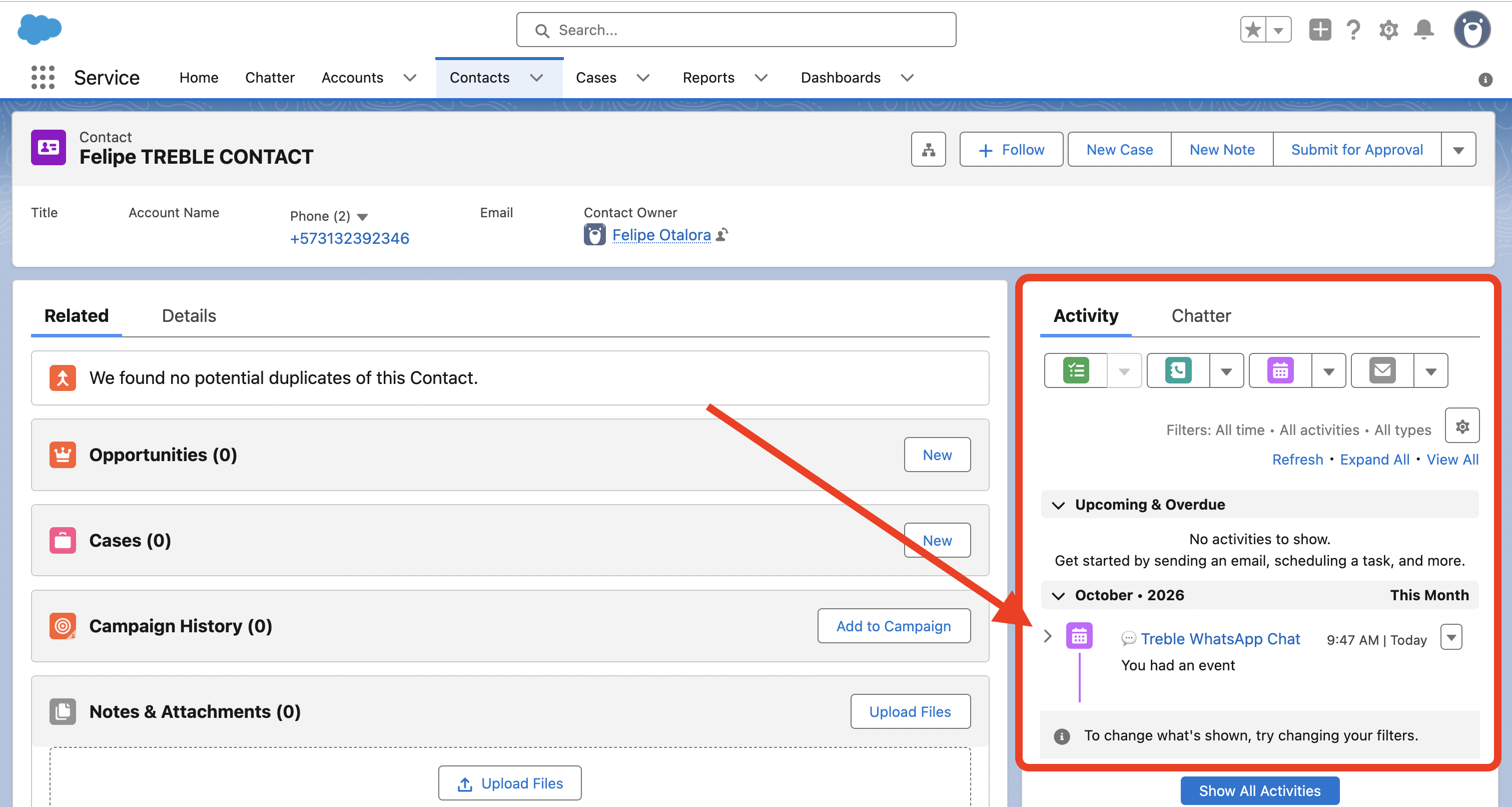Open the Notifications bell
The width and height of the screenshot is (1512, 807).
[1424, 30]
